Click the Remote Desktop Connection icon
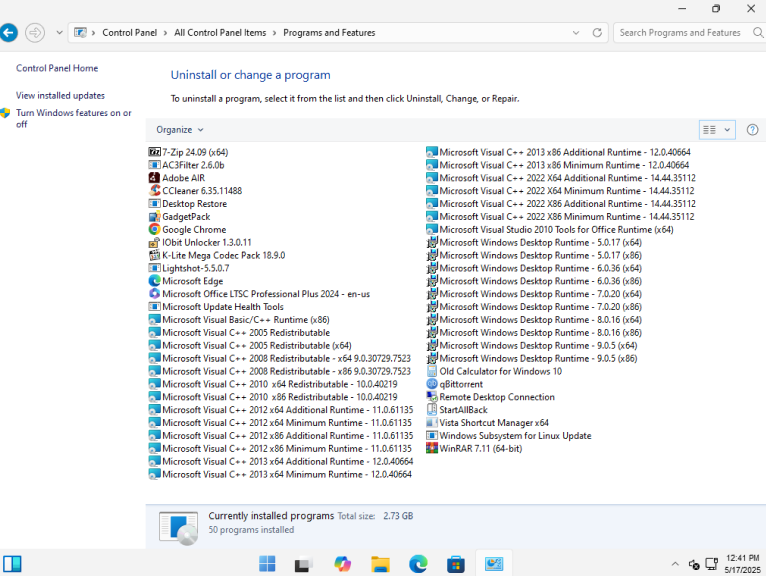Image resolution: width=766 pixels, height=576 pixels. pos(432,397)
